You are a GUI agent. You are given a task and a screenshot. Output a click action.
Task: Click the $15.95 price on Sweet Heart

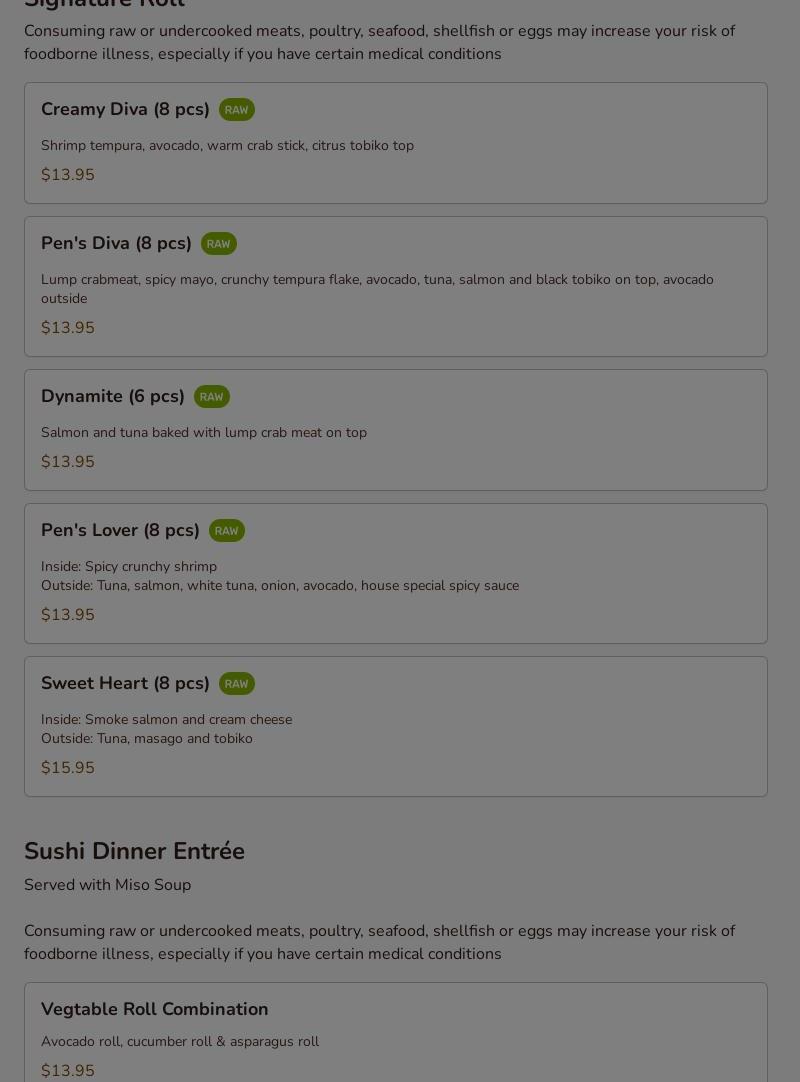pyautogui.click(x=67, y=768)
